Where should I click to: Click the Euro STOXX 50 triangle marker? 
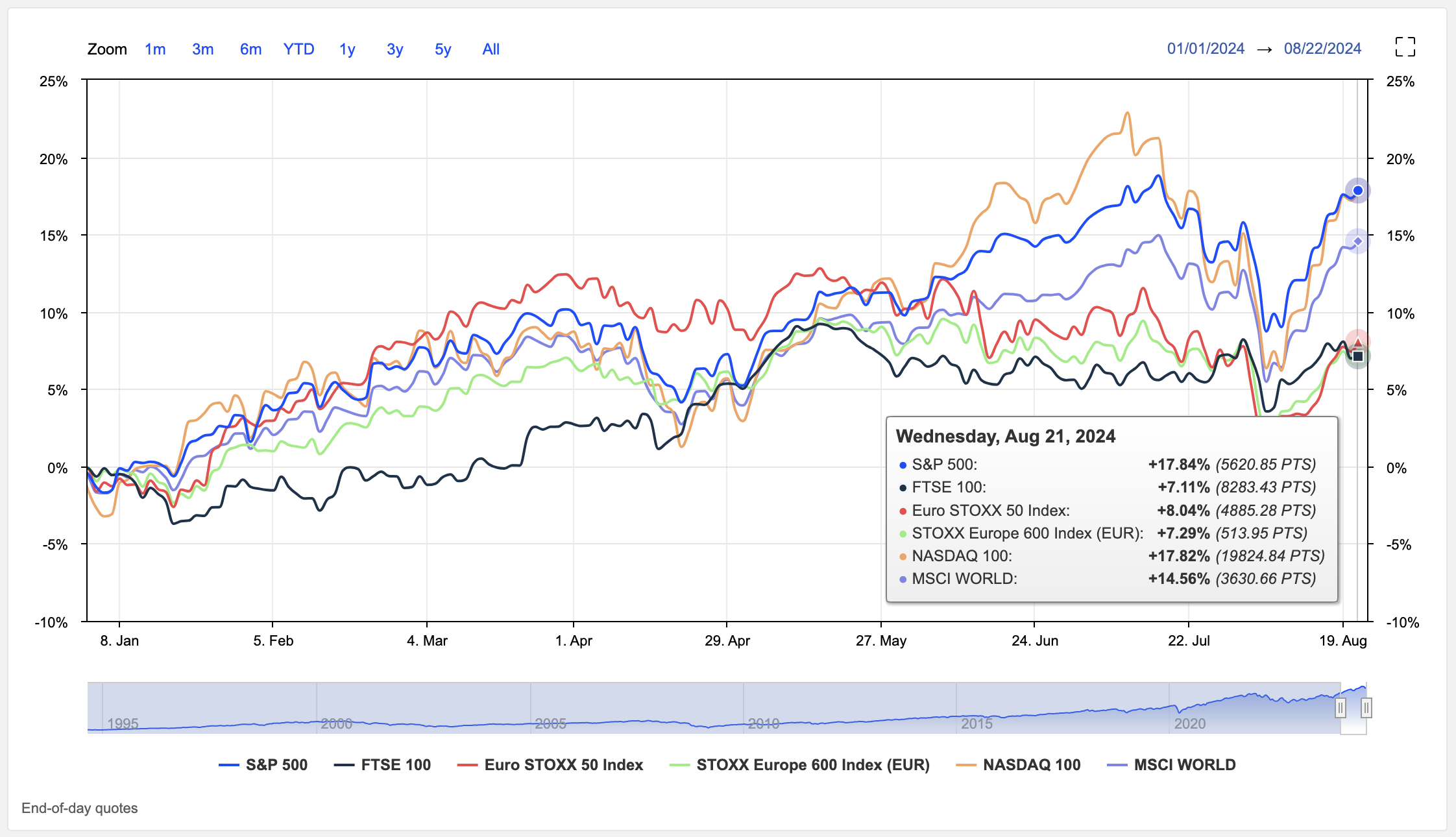[x=1357, y=343]
